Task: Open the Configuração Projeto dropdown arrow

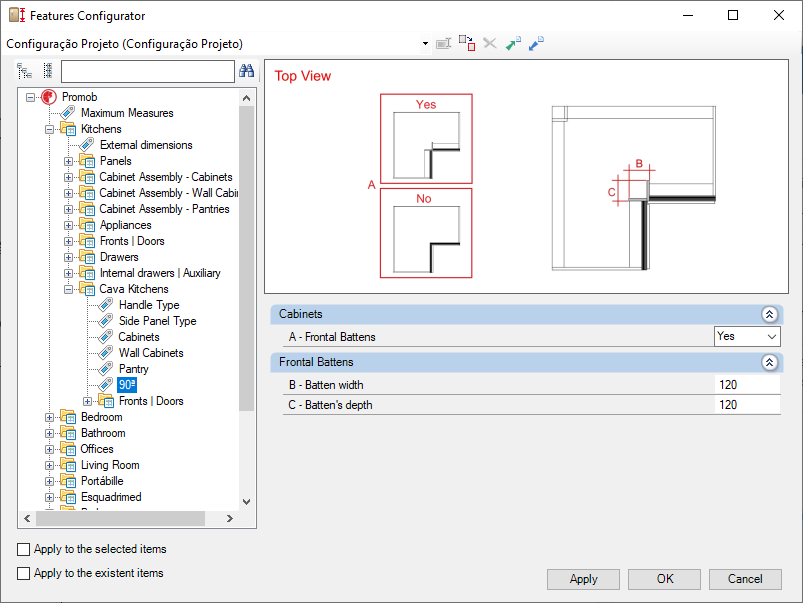Action: tap(425, 44)
